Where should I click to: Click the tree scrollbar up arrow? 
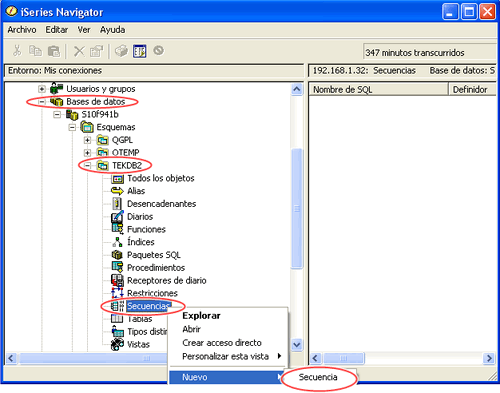pyautogui.click(x=297, y=89)
